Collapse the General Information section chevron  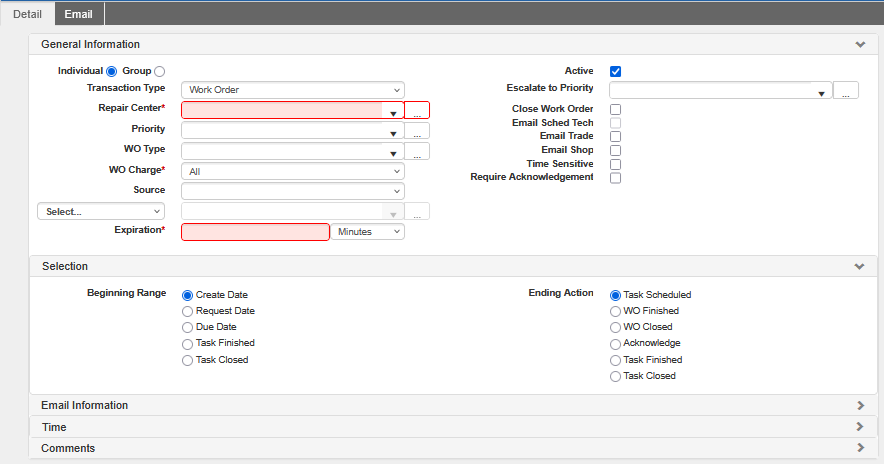pos(859,45)
